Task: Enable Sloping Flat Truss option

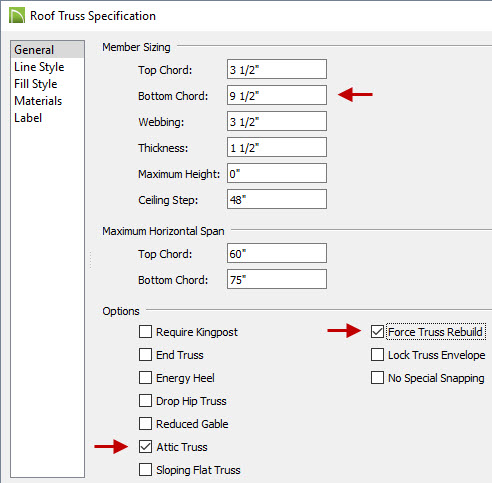Action: [x=145, y=470]
